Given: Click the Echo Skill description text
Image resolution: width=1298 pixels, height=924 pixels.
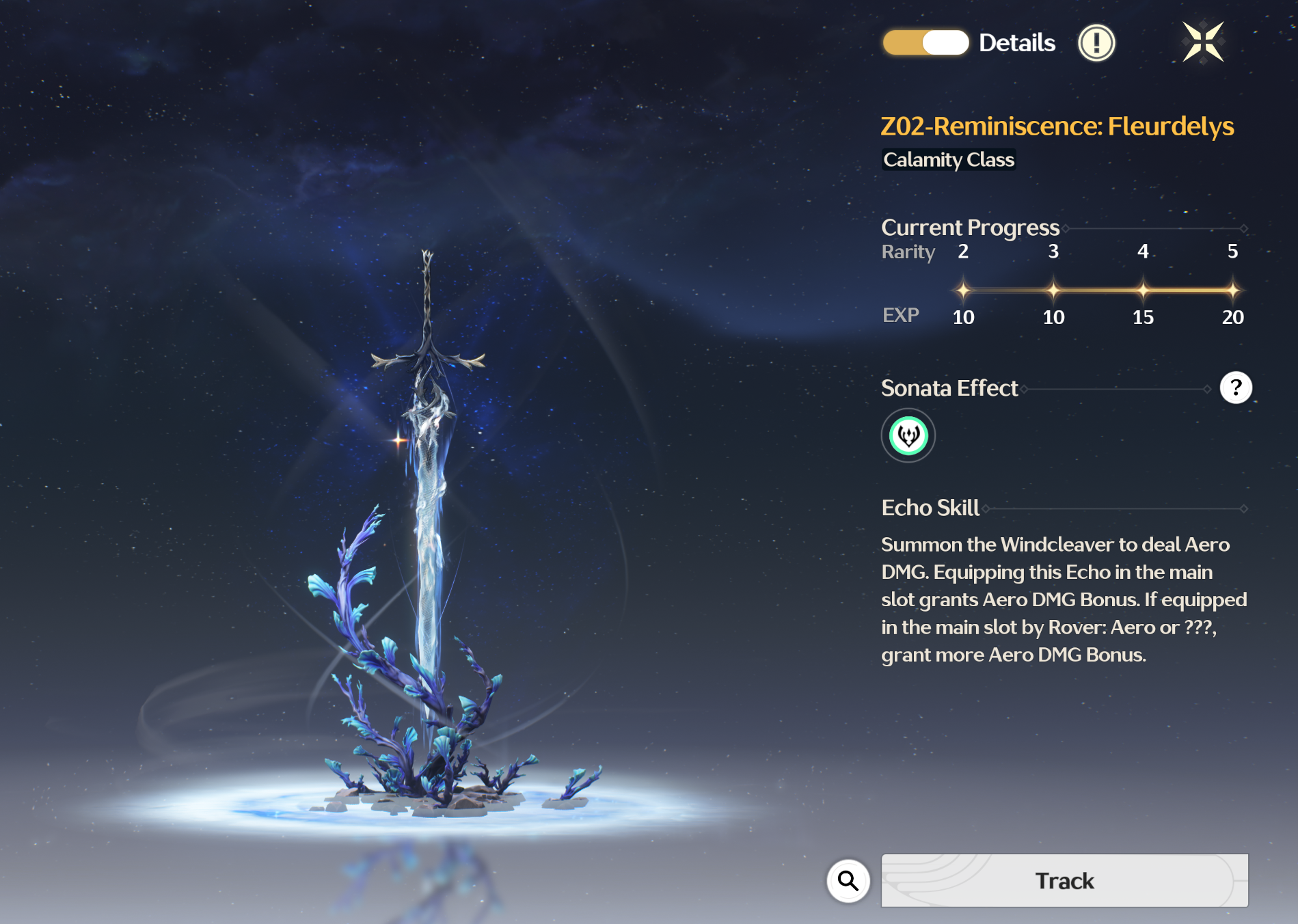Looking at the screenshot, I should (x=1064, y=599).
